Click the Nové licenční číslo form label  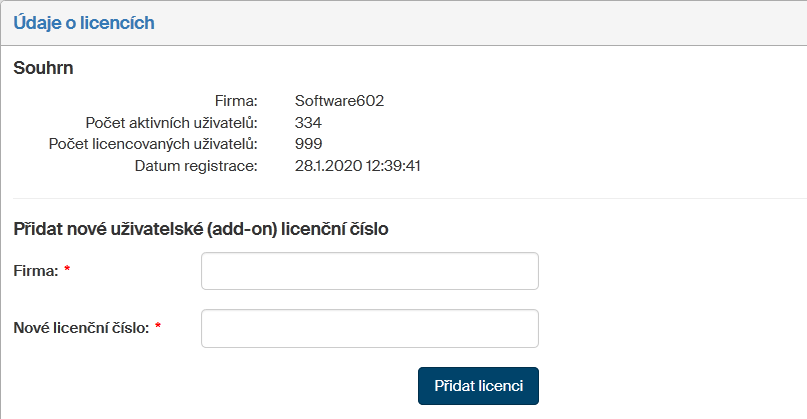[82, 327]
